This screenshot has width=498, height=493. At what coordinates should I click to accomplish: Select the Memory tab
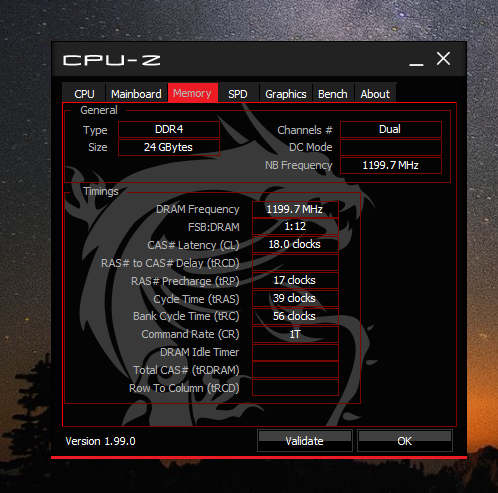(x=192, y=93)
